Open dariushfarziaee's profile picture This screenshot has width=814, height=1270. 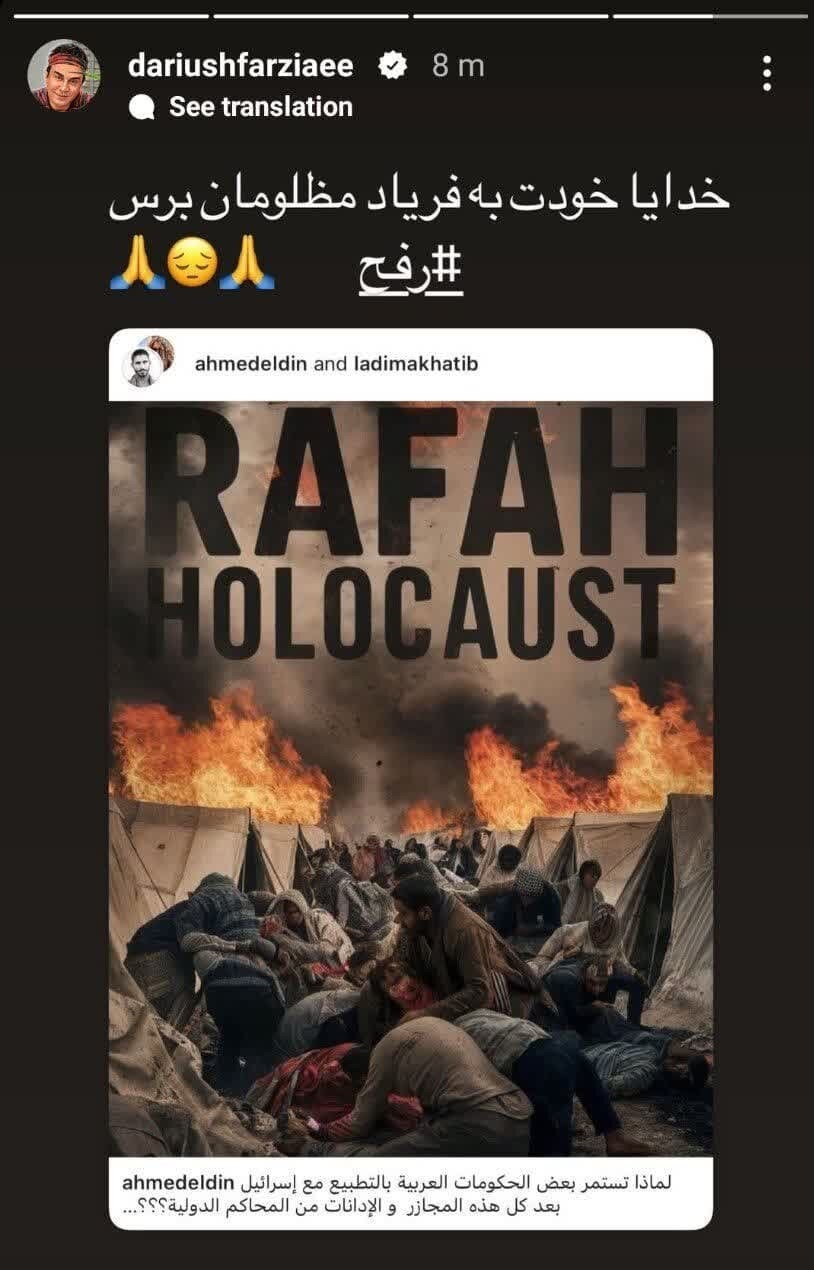click(63, 76)
